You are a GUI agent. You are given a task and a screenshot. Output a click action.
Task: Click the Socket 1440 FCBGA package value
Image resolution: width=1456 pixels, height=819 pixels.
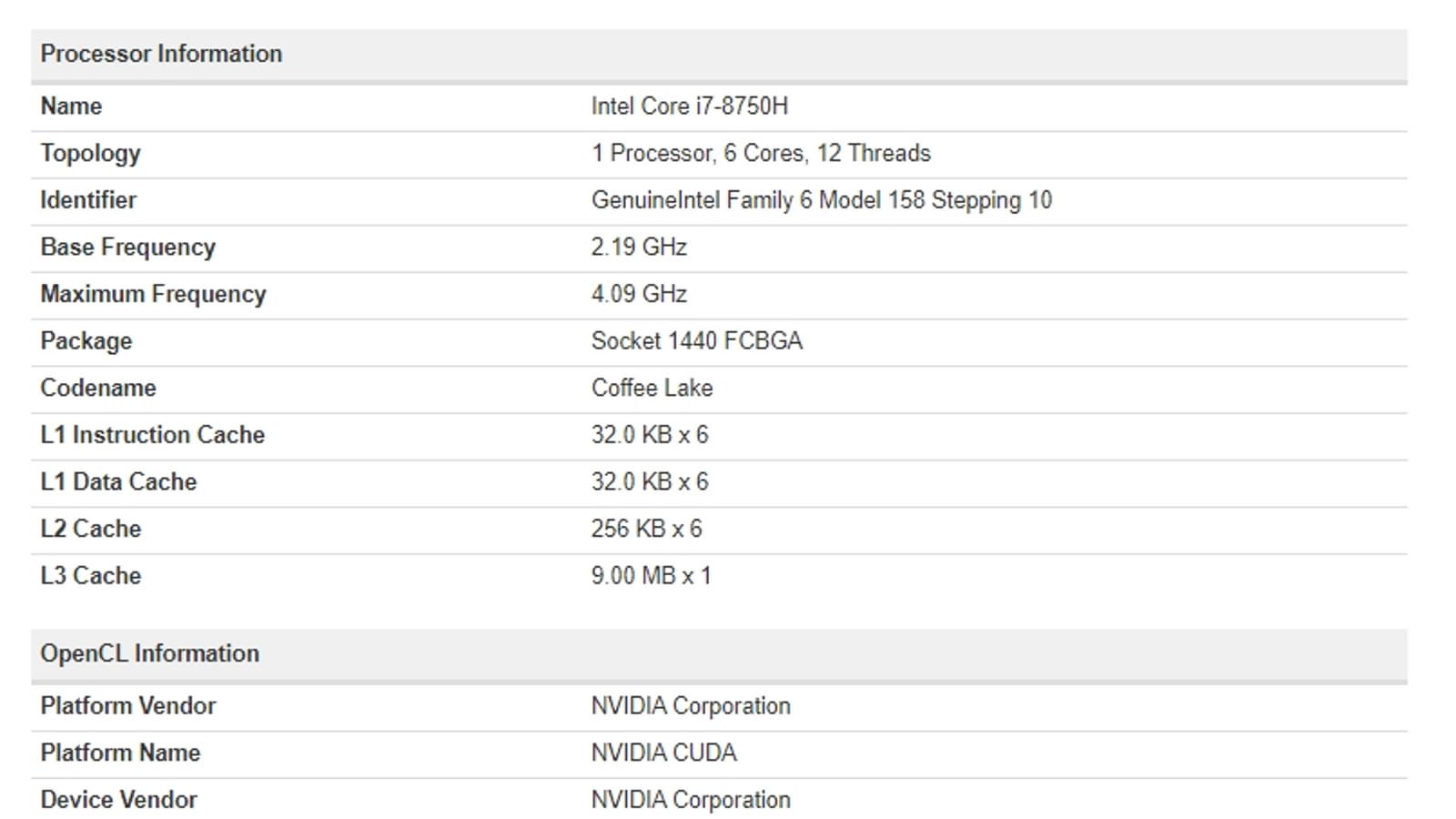(696, 341)
